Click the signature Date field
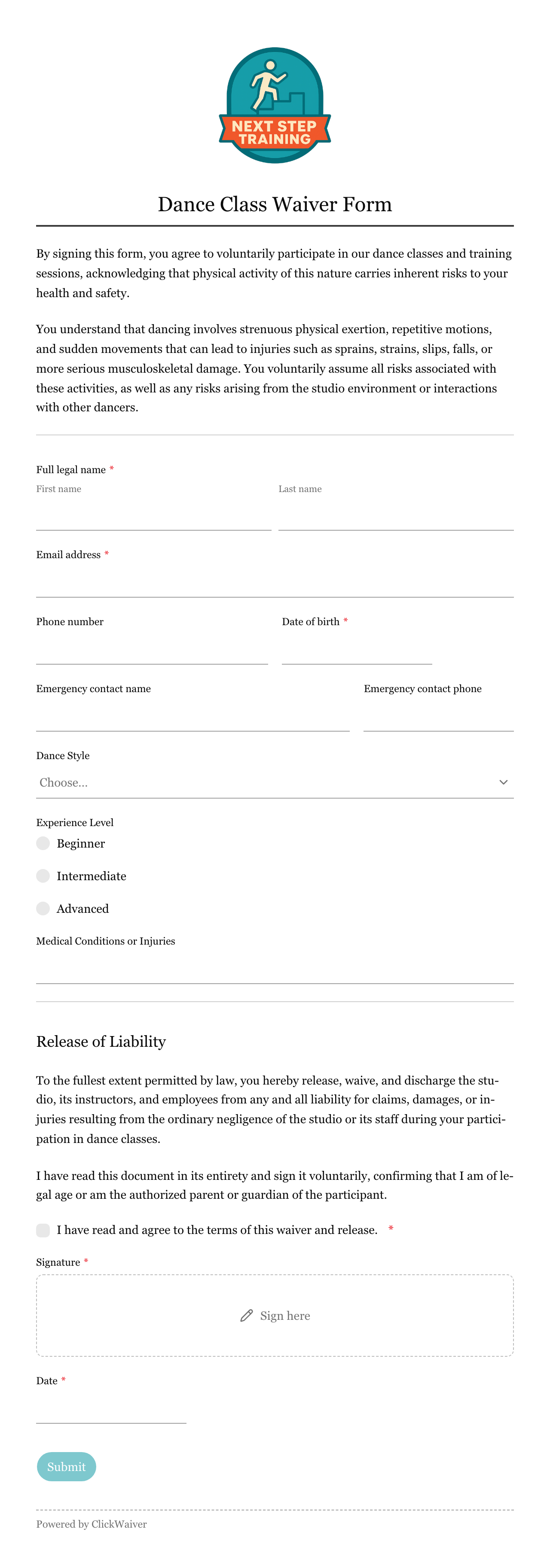This screenshot has height=1568, width=550. click(x=111, y=1409)
